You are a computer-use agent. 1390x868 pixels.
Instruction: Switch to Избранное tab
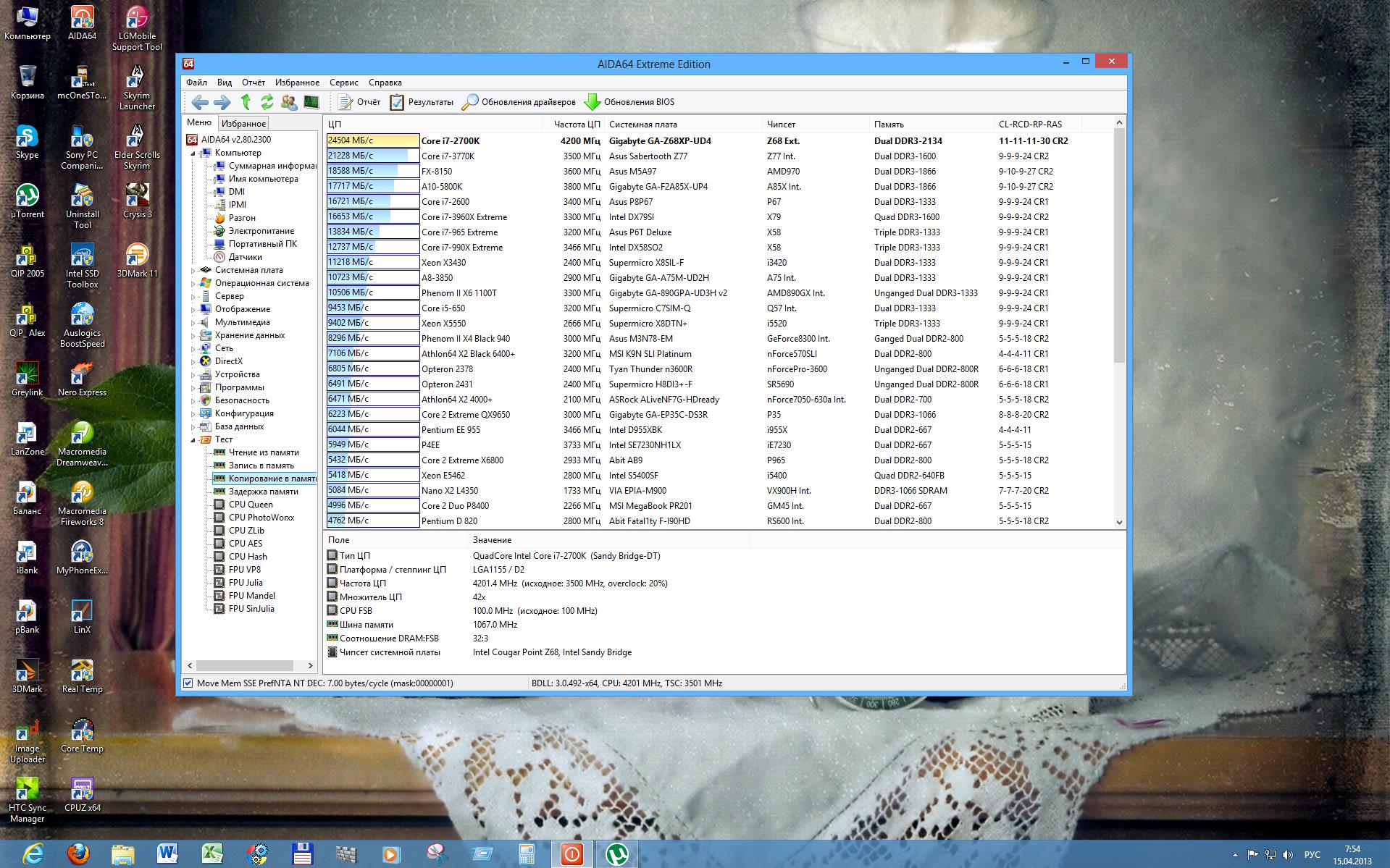(243, 124)
